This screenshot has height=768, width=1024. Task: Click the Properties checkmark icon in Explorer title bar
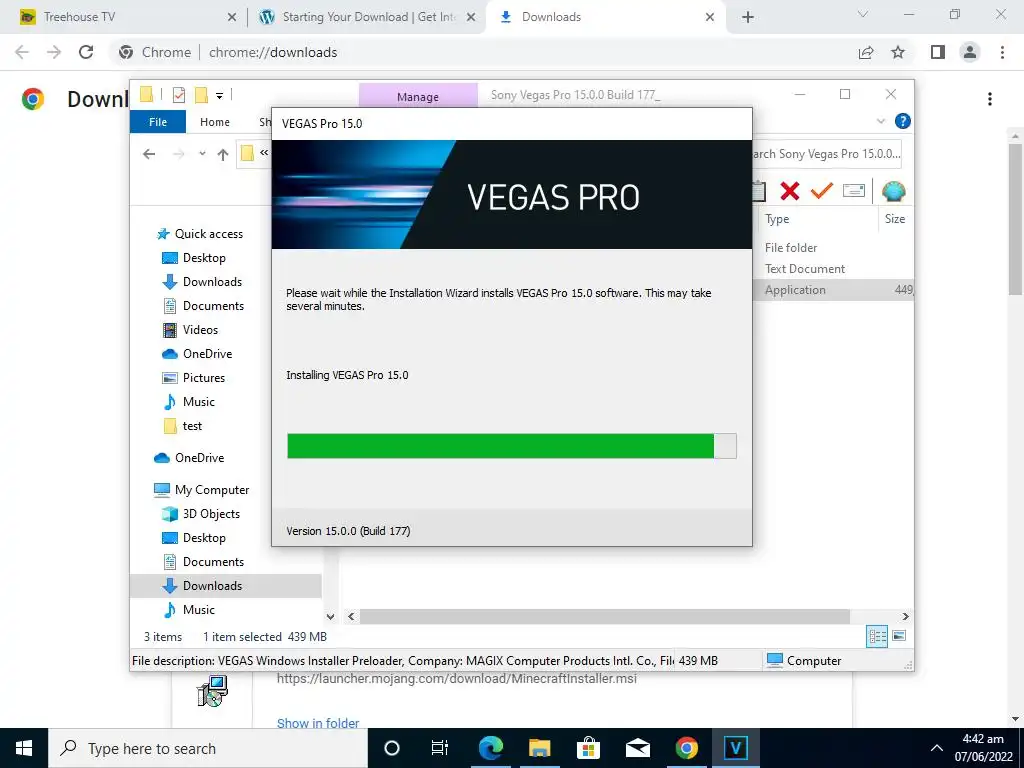pos(179,95)
